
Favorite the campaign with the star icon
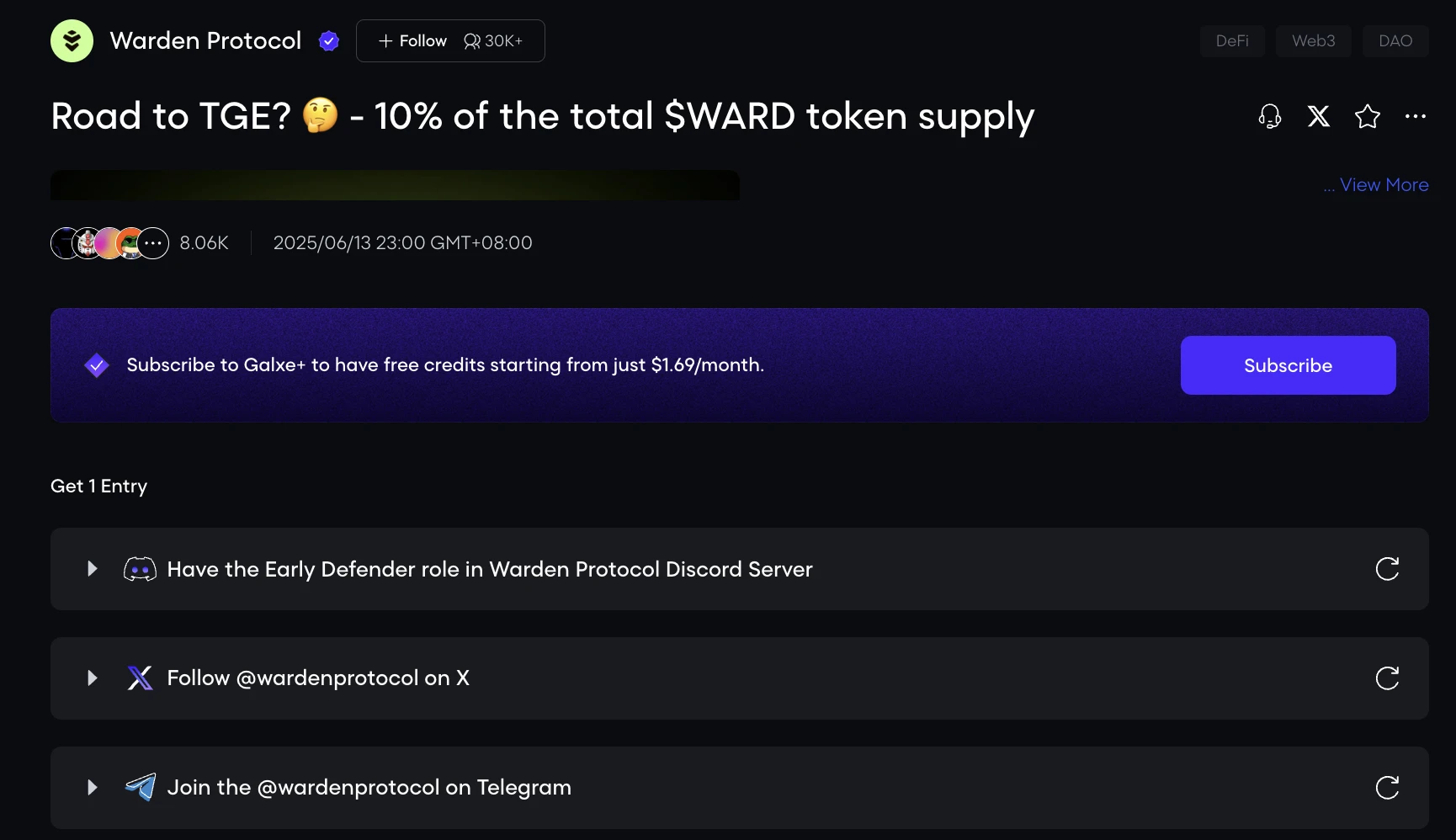1368,116
